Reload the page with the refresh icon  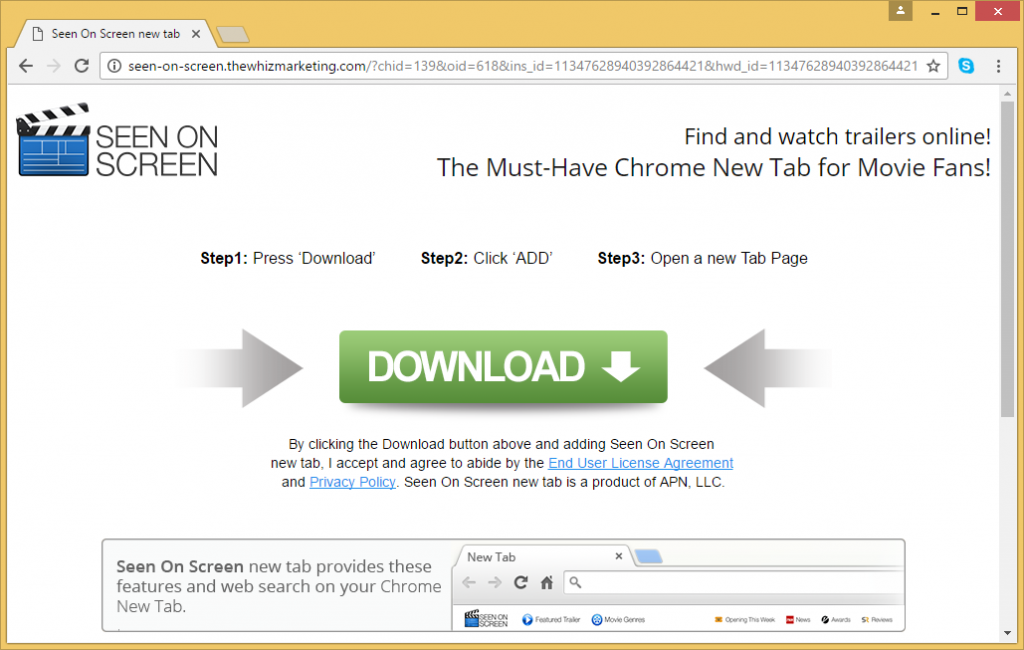click(x=82, y=66)
